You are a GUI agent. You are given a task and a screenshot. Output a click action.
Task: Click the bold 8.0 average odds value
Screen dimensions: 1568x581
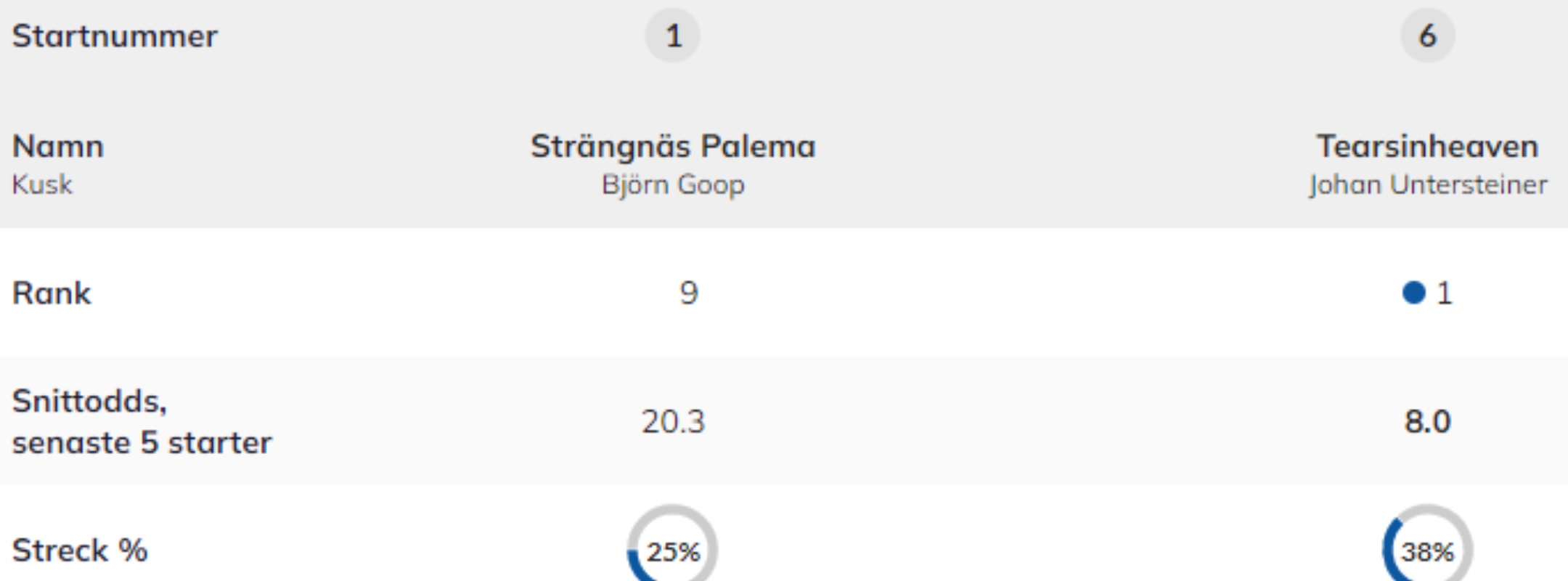click(1427, 421)
